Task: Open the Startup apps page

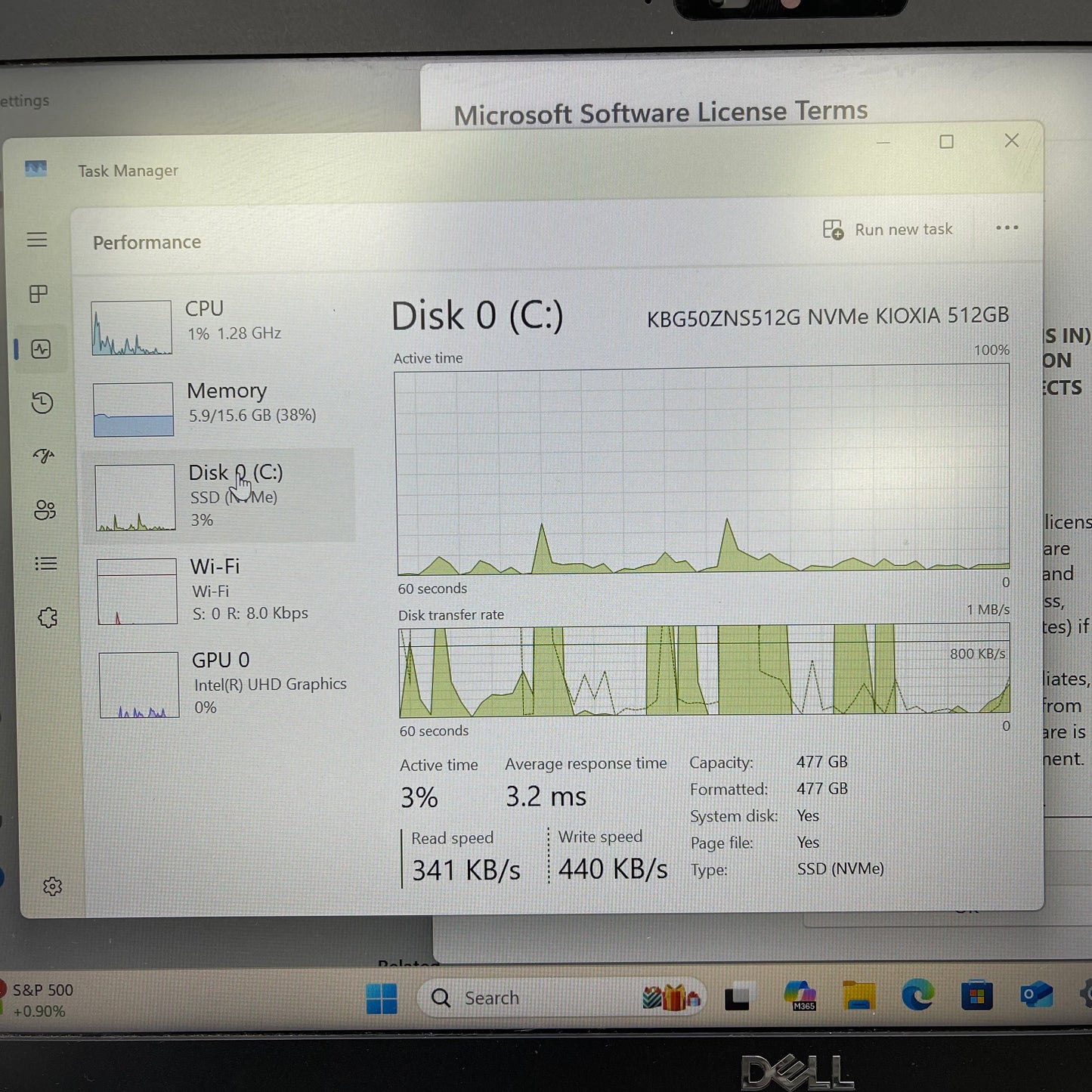Action: [43, 456]
